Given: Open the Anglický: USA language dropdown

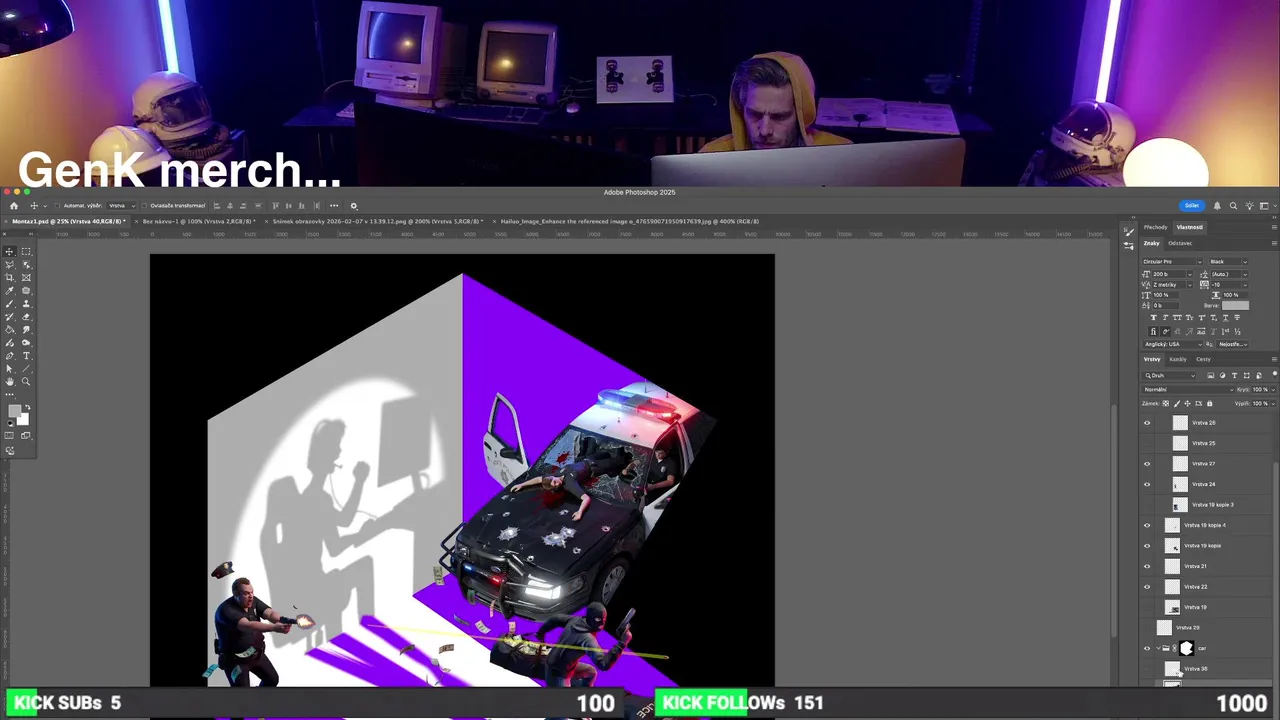Looking at the screenshot, I should pos(1173,344).
